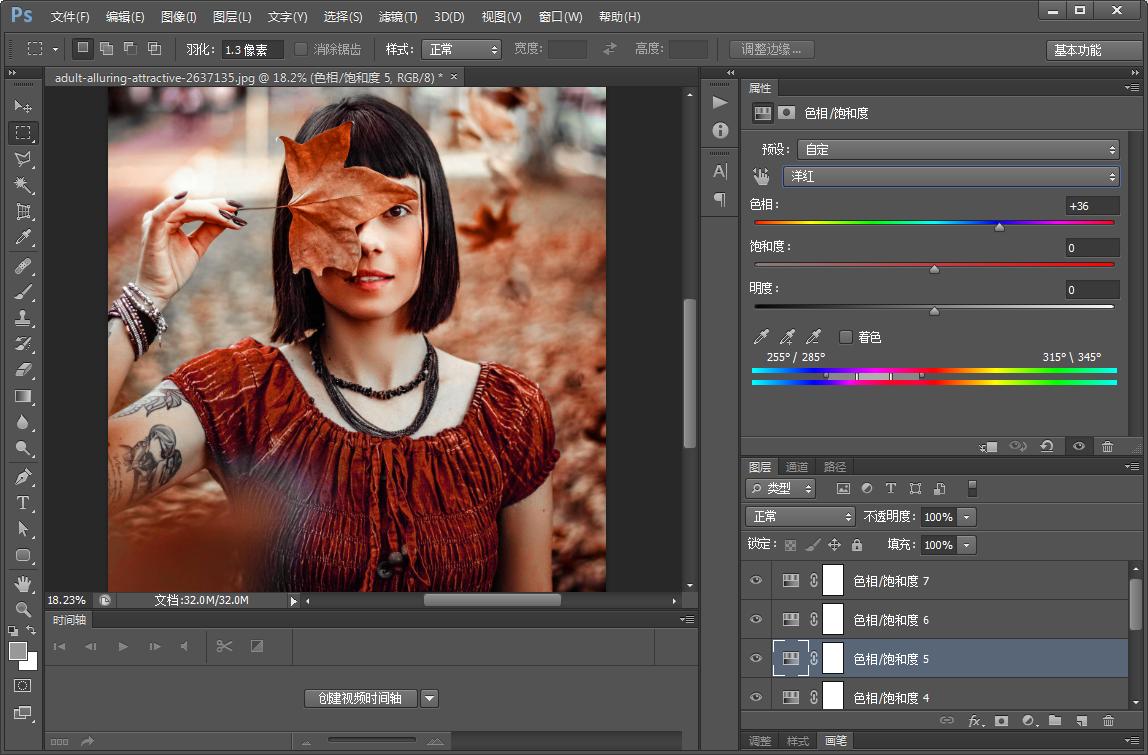The height and width of the screenshot is (755, 1148).
Task: Delete layer with Layers panel trash icon
Action: (x=1107, y=720)
